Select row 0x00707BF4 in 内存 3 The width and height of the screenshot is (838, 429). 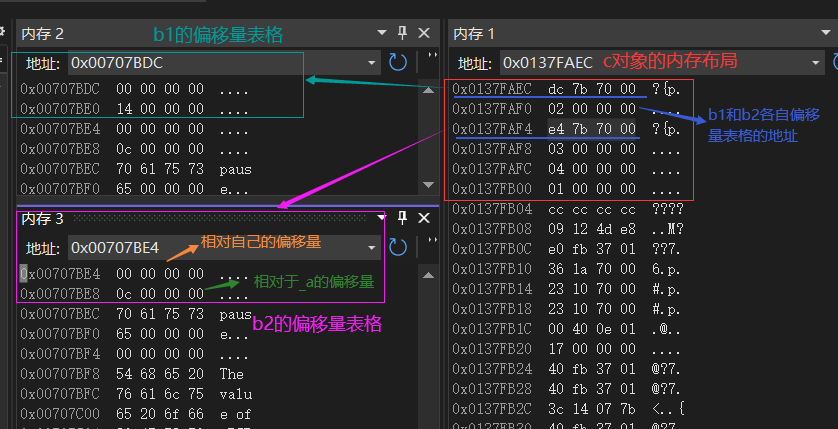[136, 354]
